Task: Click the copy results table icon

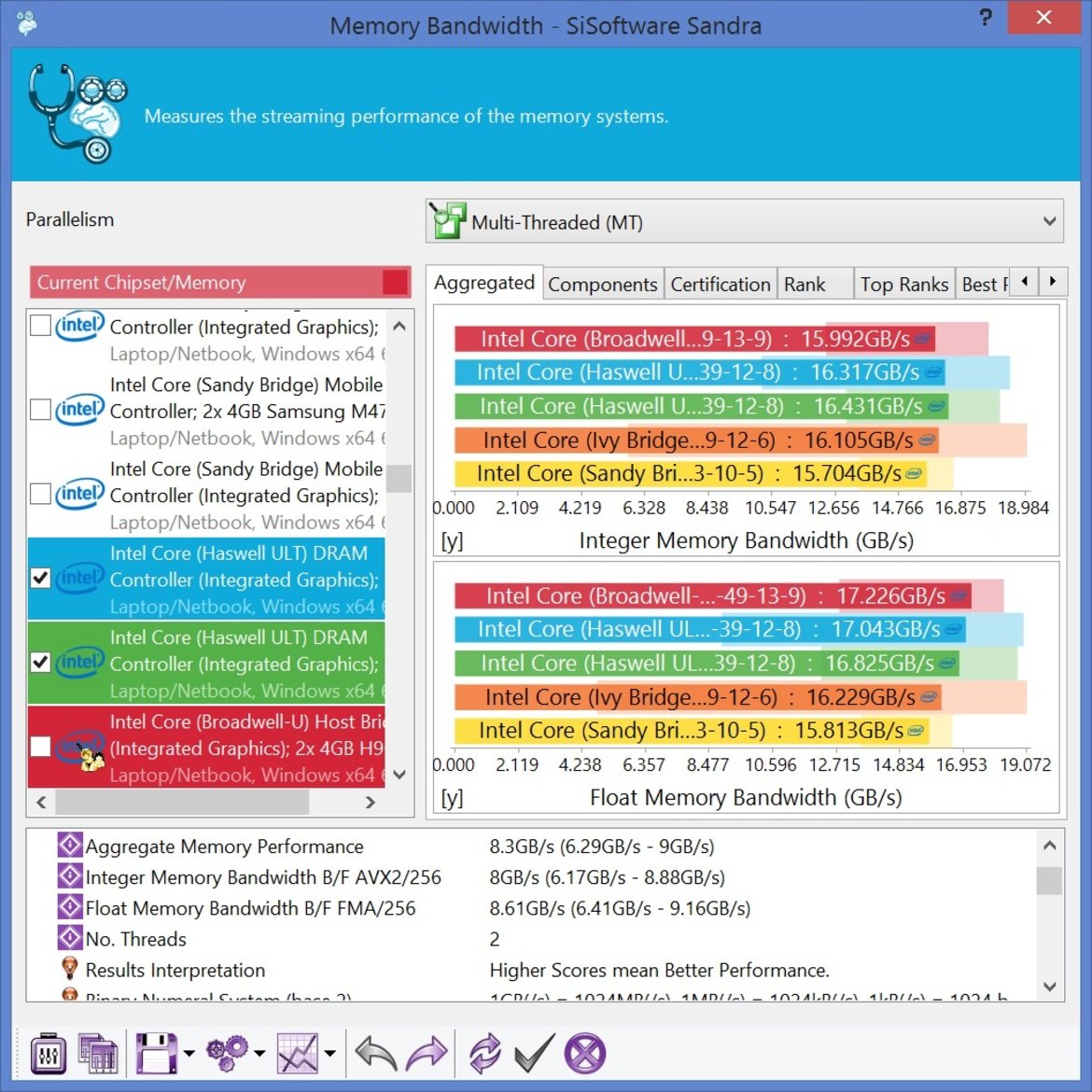Action: (x=97, y=1053)
